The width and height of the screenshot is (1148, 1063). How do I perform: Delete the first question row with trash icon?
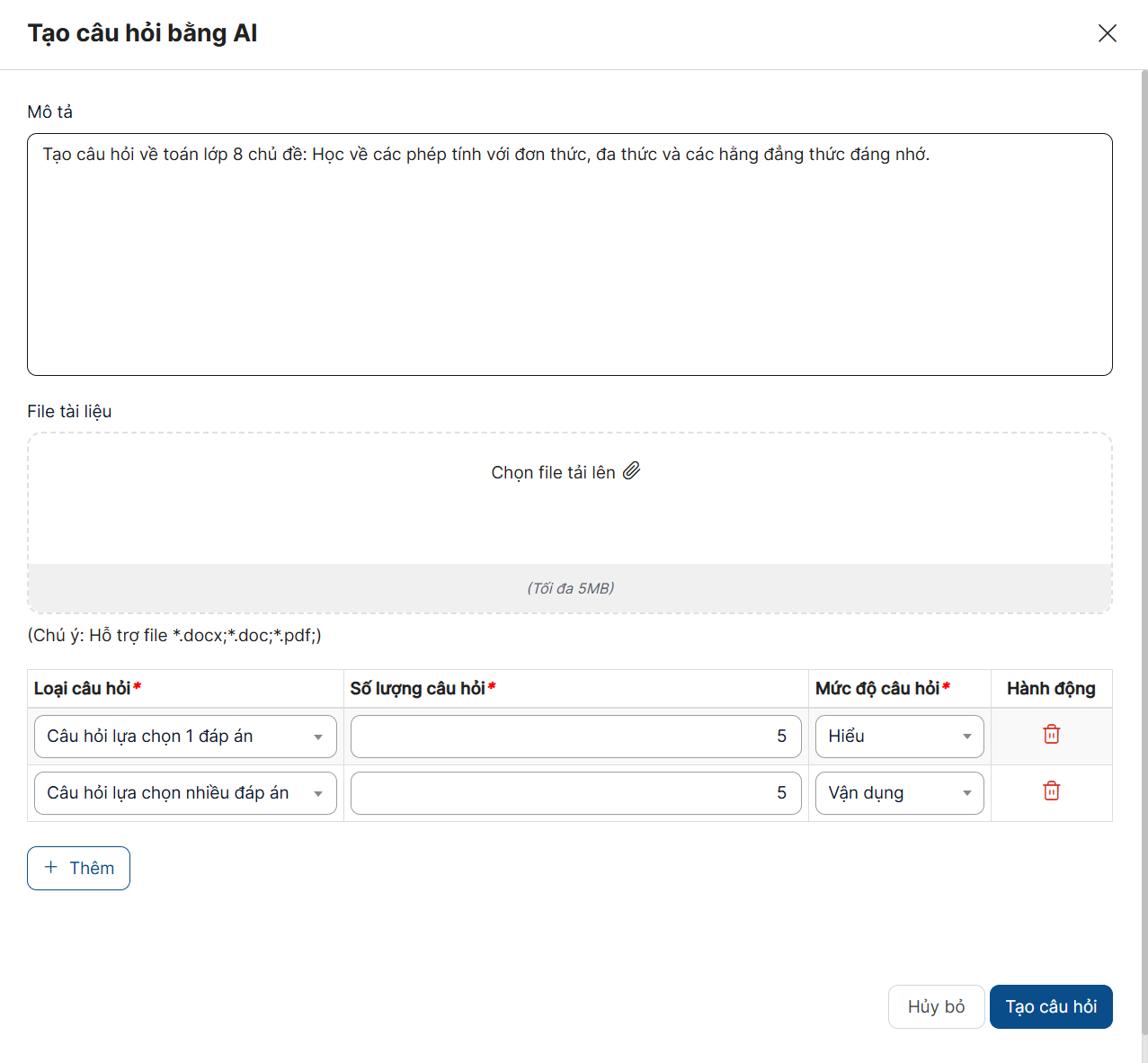click(x=1051, y=735)
